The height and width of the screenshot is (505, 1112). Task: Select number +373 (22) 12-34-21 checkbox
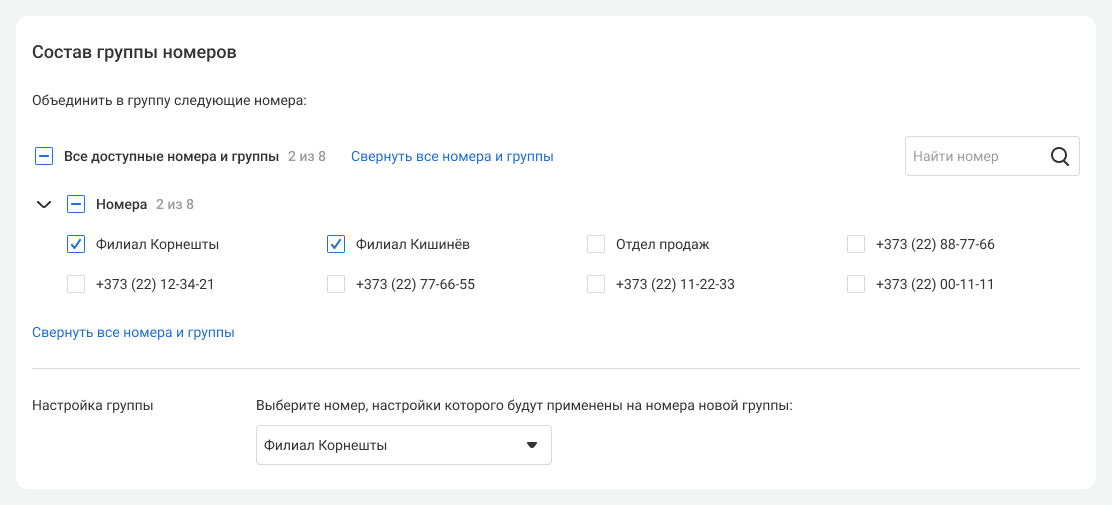point(76,284)
